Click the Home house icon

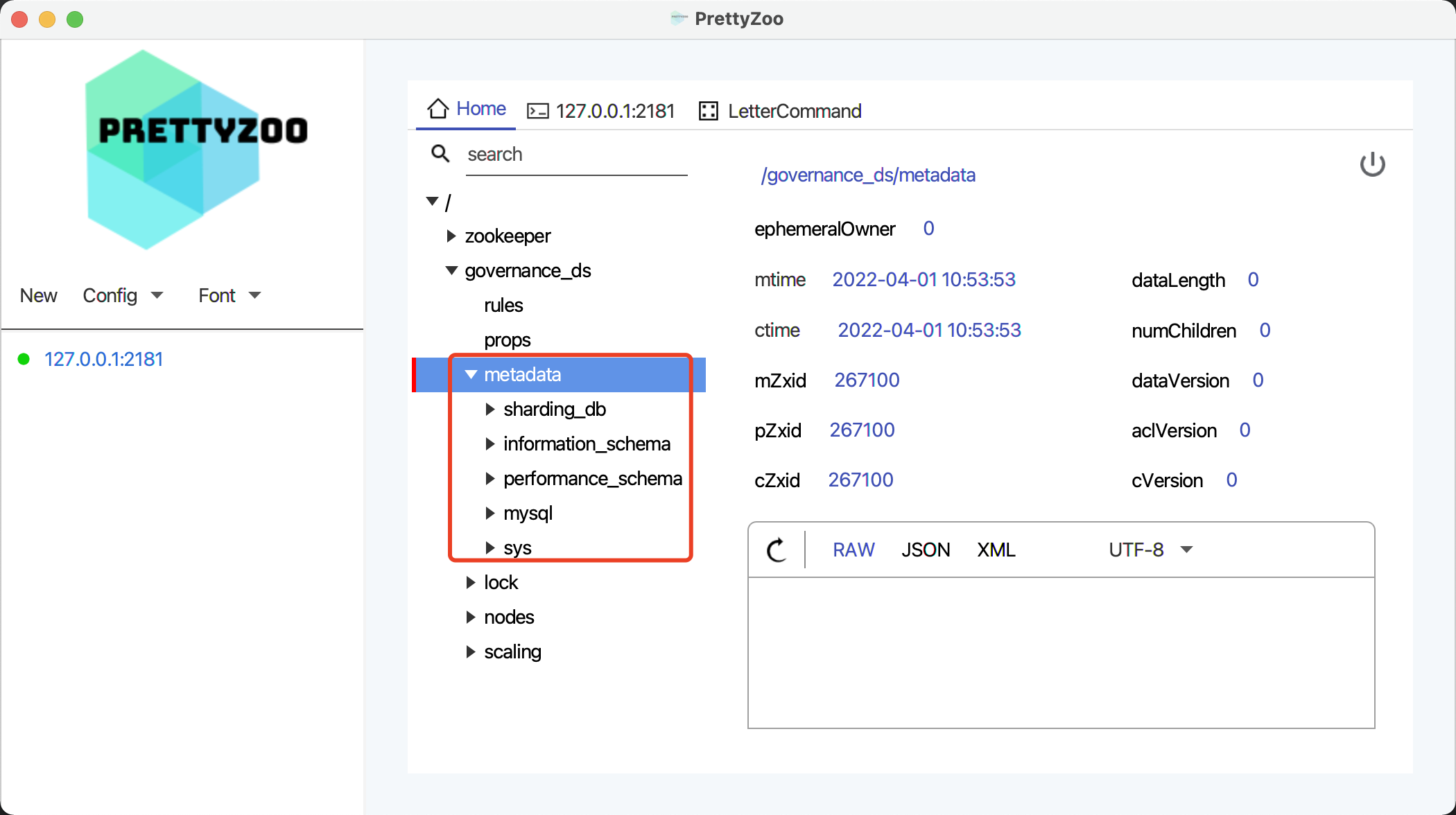[x=437, y=109]
